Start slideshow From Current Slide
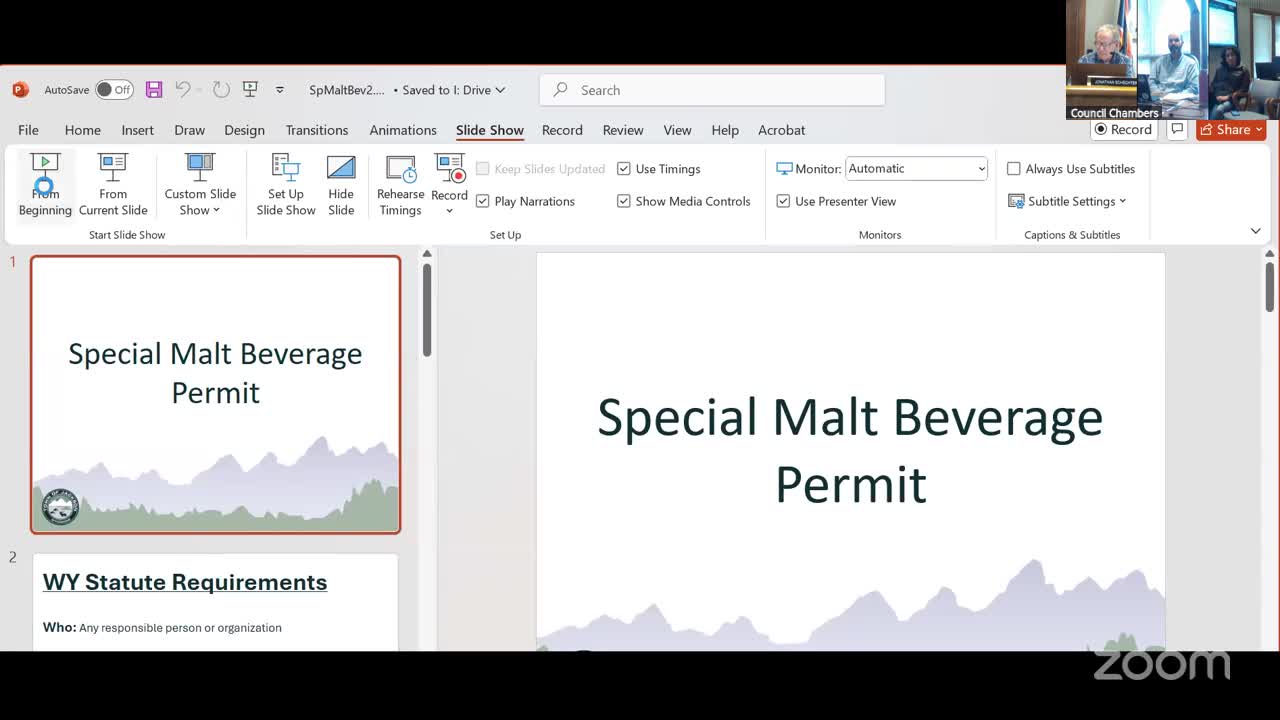This screenshot has height=720, width=1280. click(113, 184)
